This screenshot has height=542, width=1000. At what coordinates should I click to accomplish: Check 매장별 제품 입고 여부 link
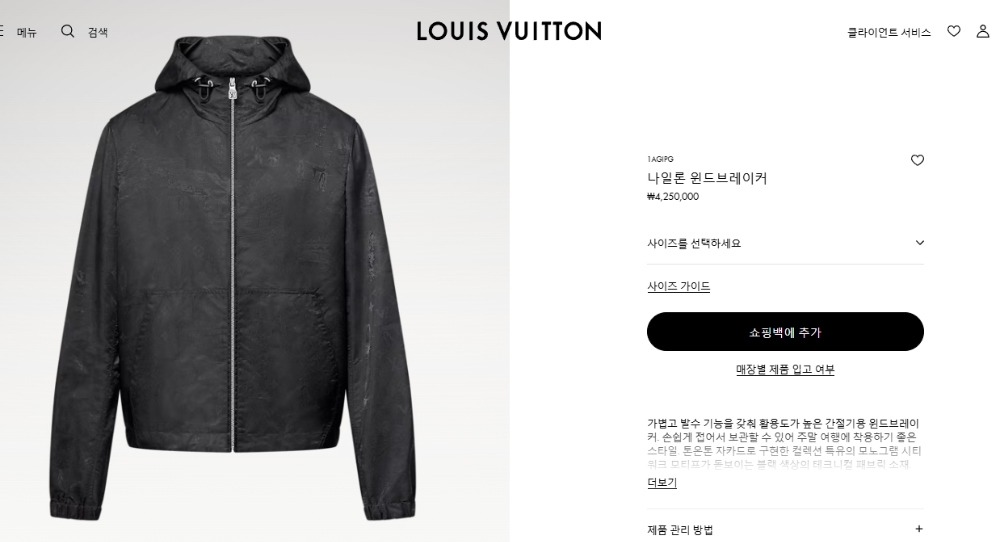[x=785, y=369]
